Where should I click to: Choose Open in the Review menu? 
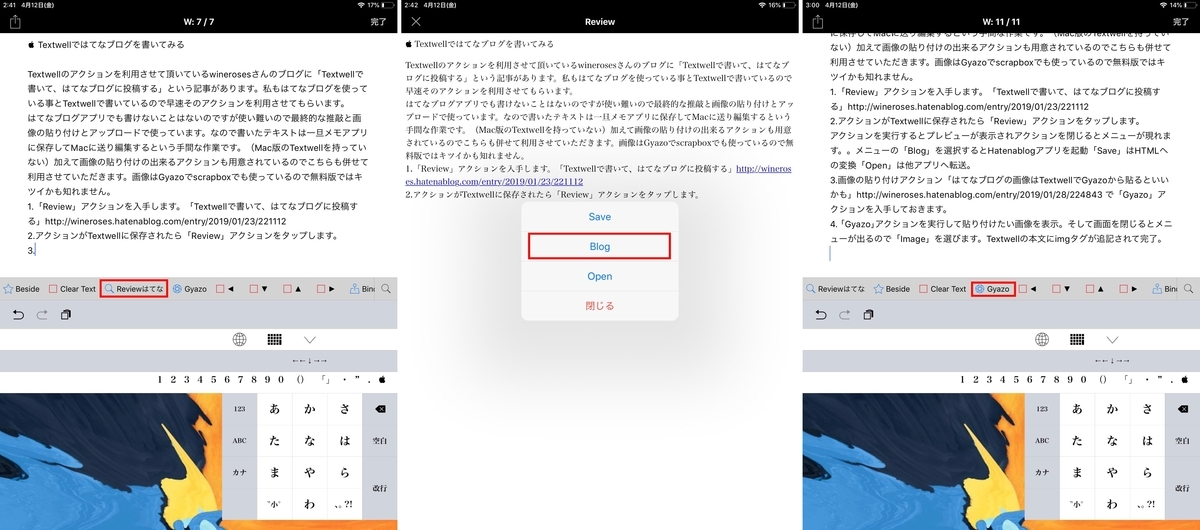point(600,276)
